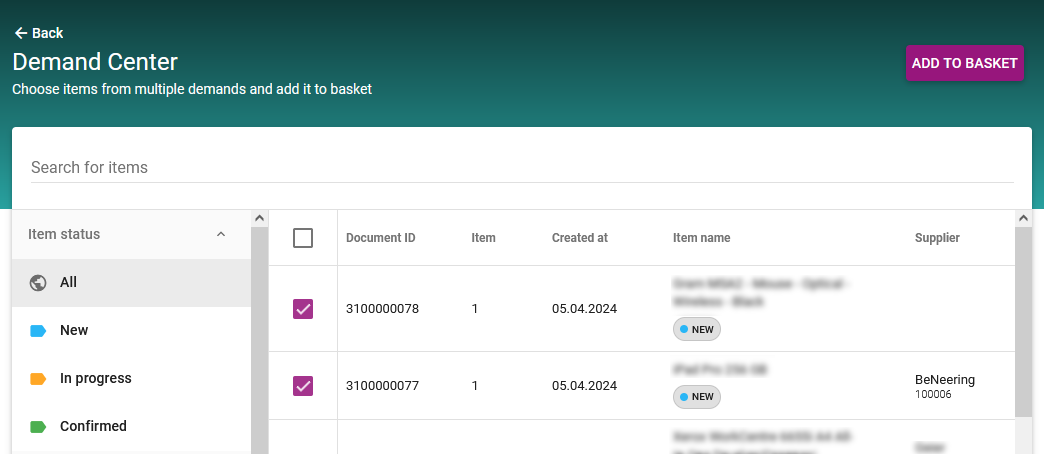Click the Document ID column header

[380, 238]
